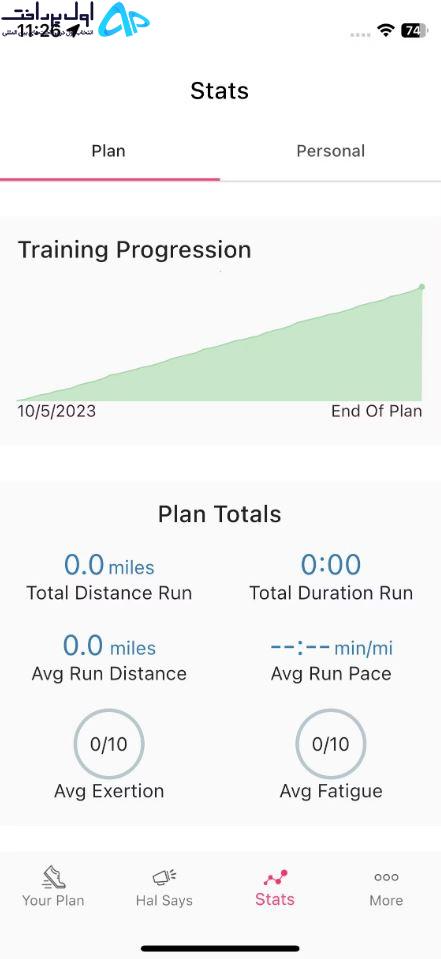This screenshot has width=441, height=959.
Task: Open the More three-dots icon
Action: click(x=386, y=877)
